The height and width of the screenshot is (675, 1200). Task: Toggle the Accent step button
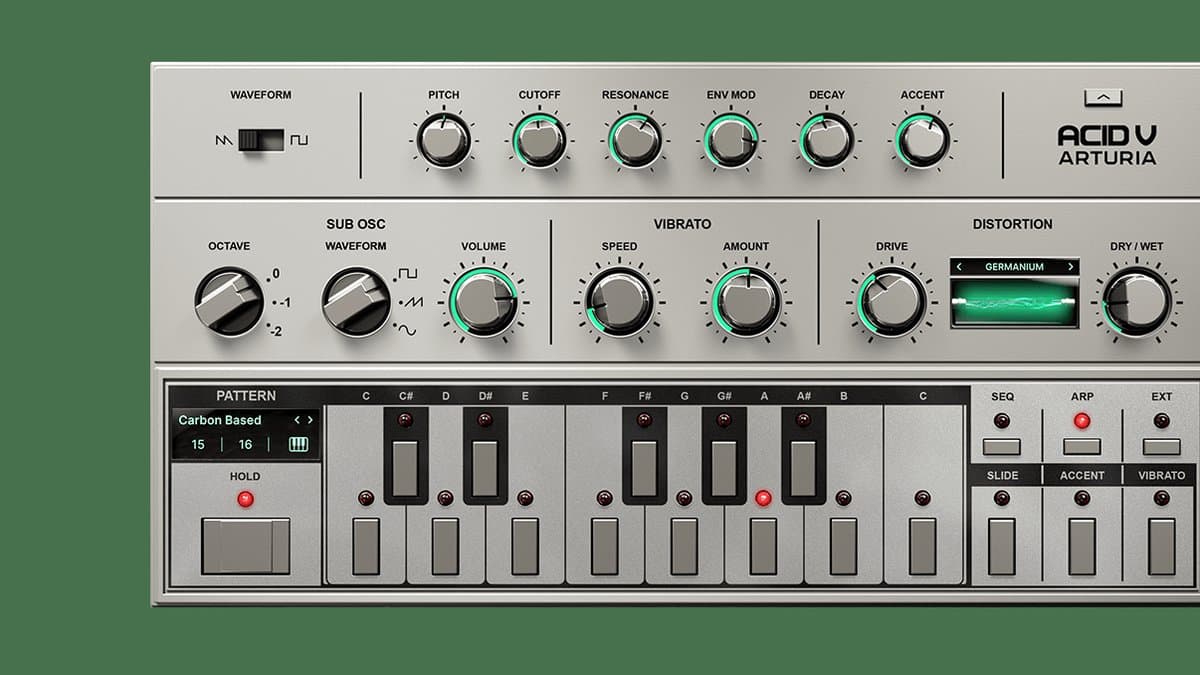click(x=1082, y=546)
